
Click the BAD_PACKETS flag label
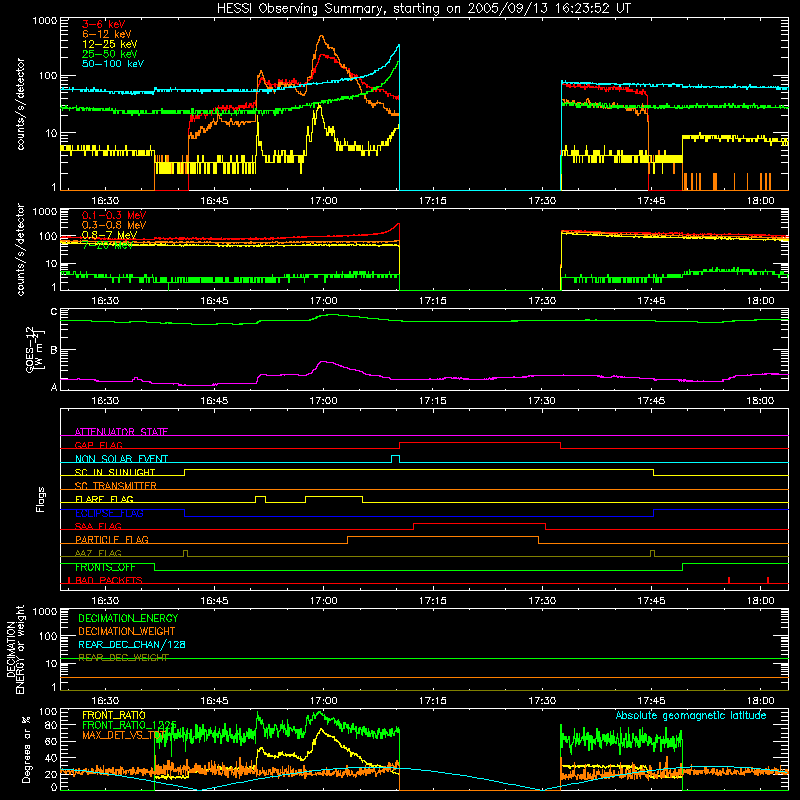[x=109, y=580]
